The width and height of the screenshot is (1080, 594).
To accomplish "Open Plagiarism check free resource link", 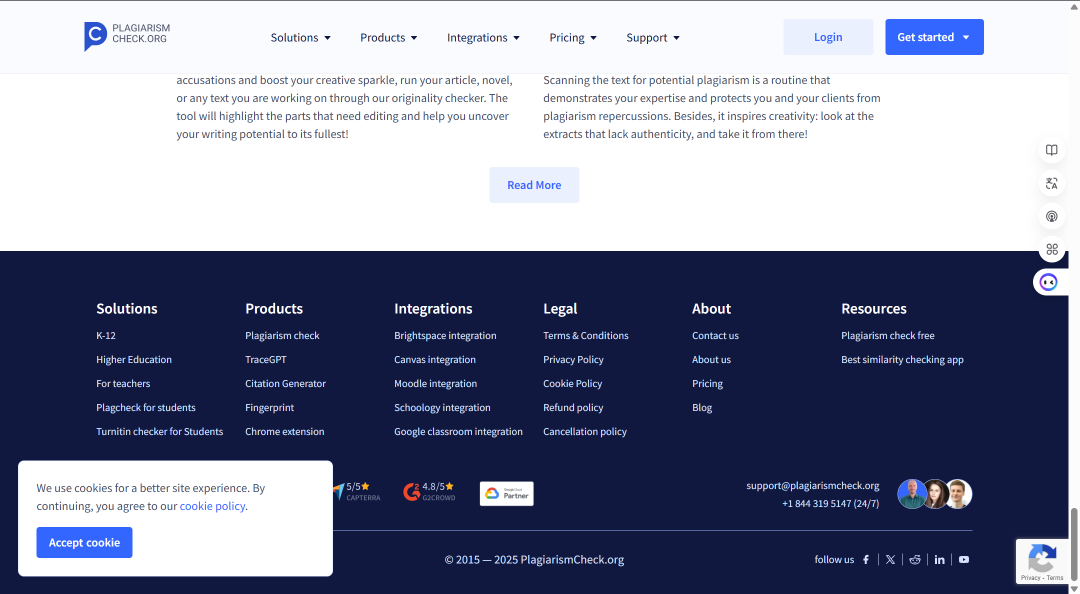I will pyautogui.click(x=887, y=336).
